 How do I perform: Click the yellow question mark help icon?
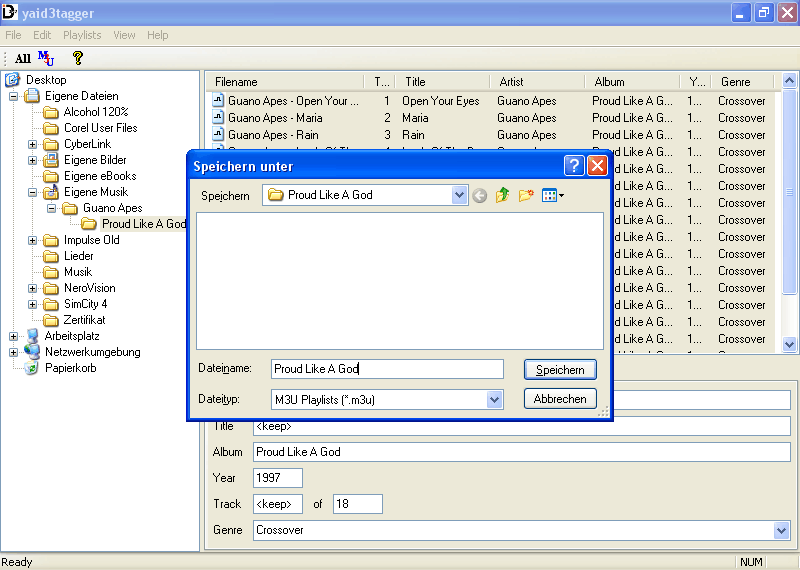coord(78,58)
